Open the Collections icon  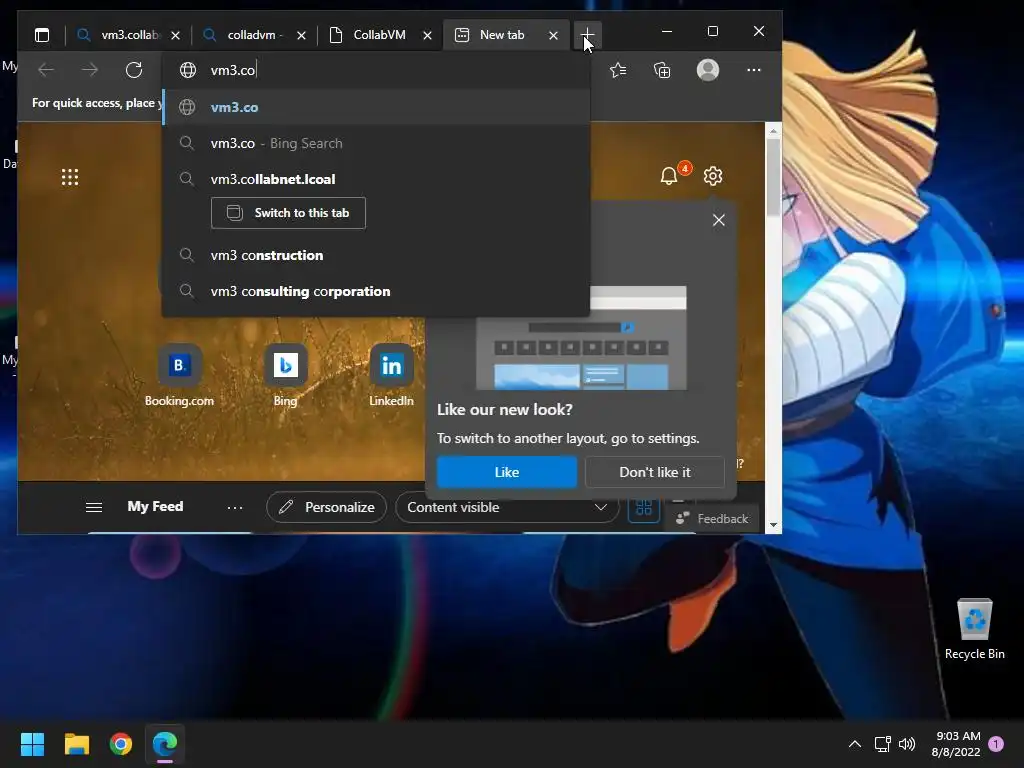[x=662, y=70]
